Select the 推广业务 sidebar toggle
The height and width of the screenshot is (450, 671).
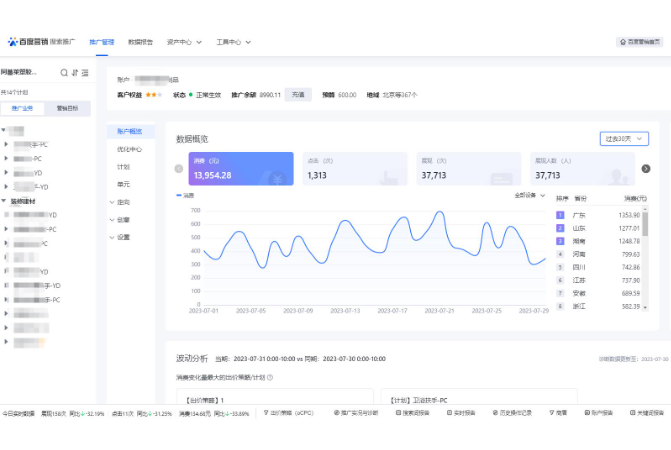coord(22,108)
